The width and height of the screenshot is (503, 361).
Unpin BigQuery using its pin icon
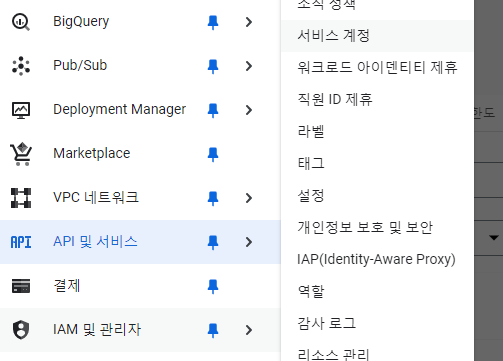[x=213, y=22]
